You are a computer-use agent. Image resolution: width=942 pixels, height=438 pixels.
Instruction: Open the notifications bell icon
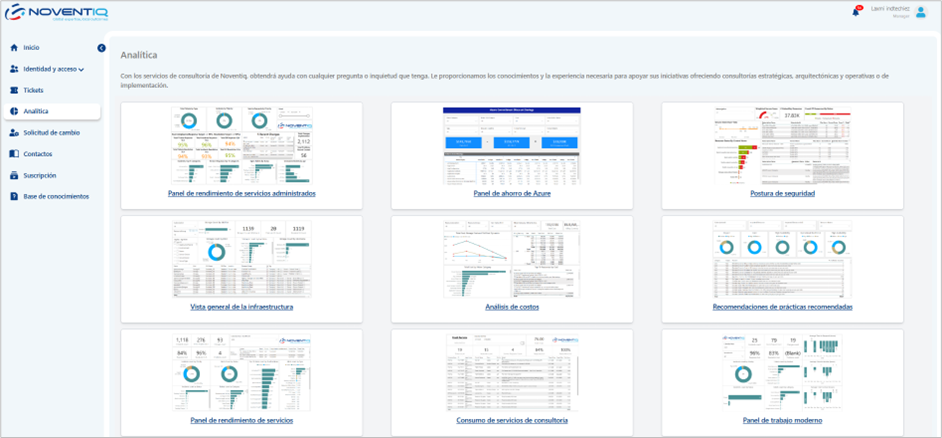coord(855,12)
